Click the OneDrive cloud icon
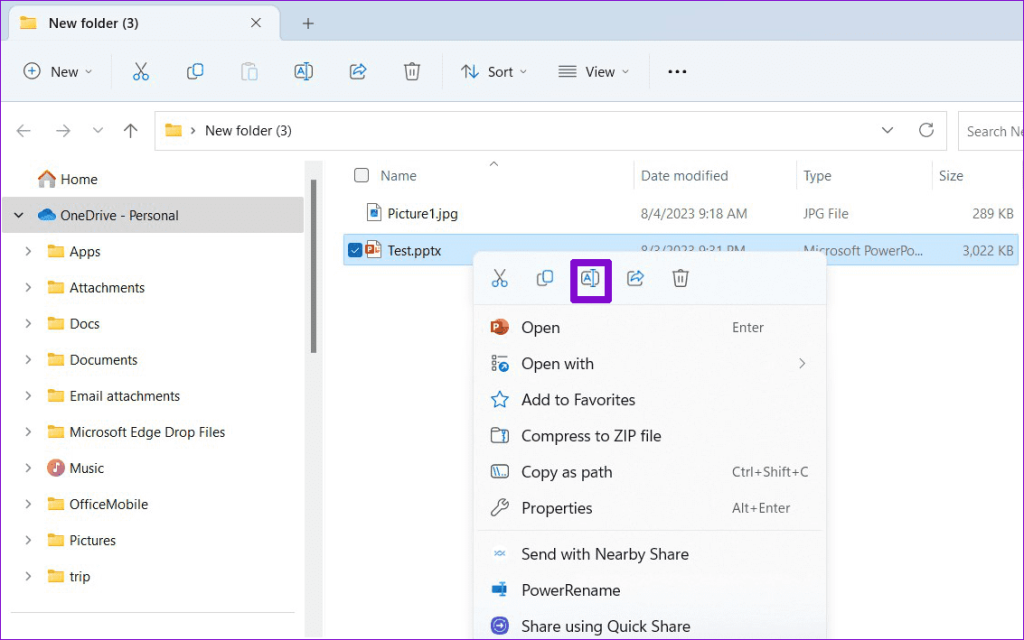This screenshot has width=1024, height=640. 46,215
